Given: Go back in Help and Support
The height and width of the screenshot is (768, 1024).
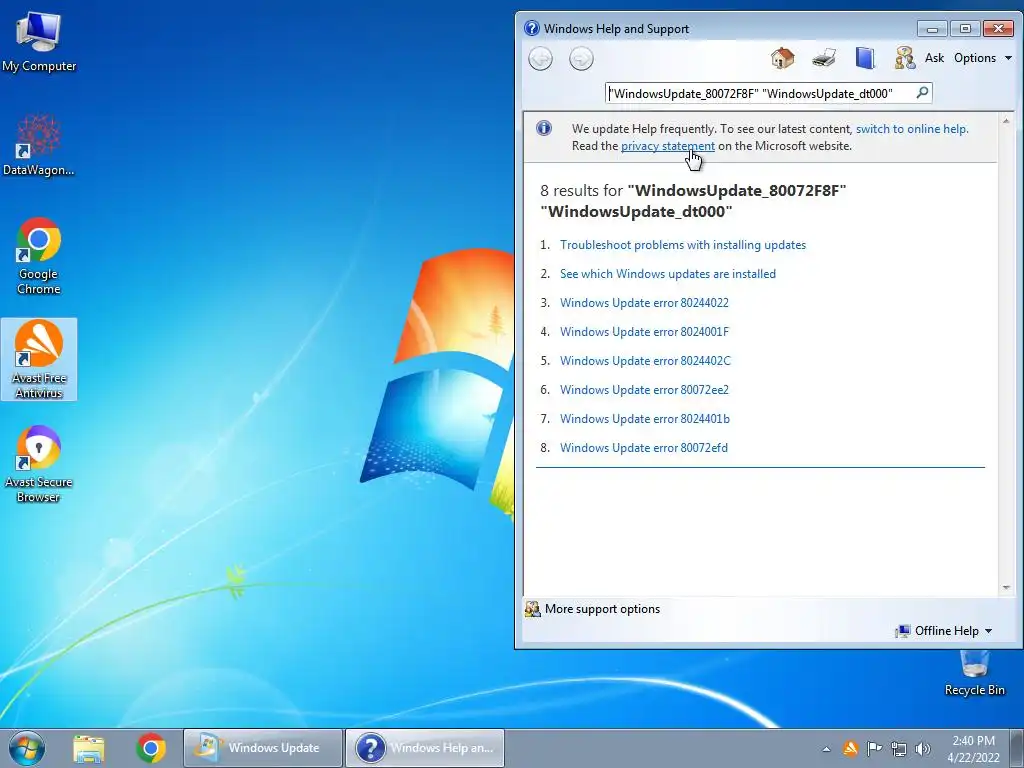Looking at the screenshot, I should (x=540, y=59).
